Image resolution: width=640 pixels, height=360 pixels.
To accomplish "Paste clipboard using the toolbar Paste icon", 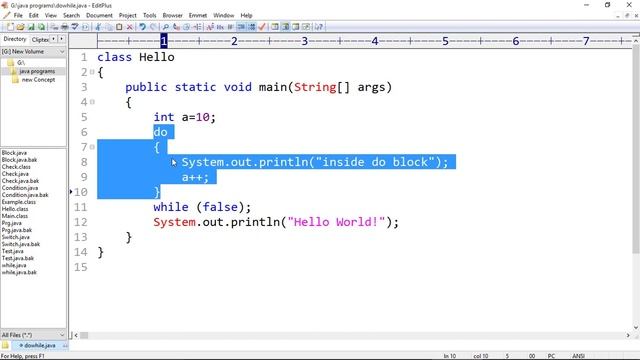I will tap(119, 27).
